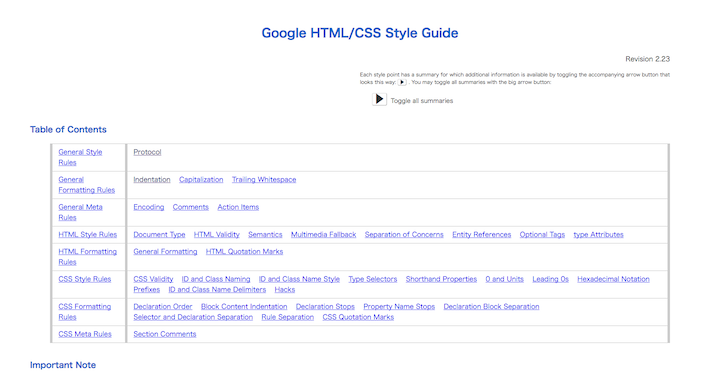
Task: Open CSS Quotation Marks link
Action: pos(358,317)
